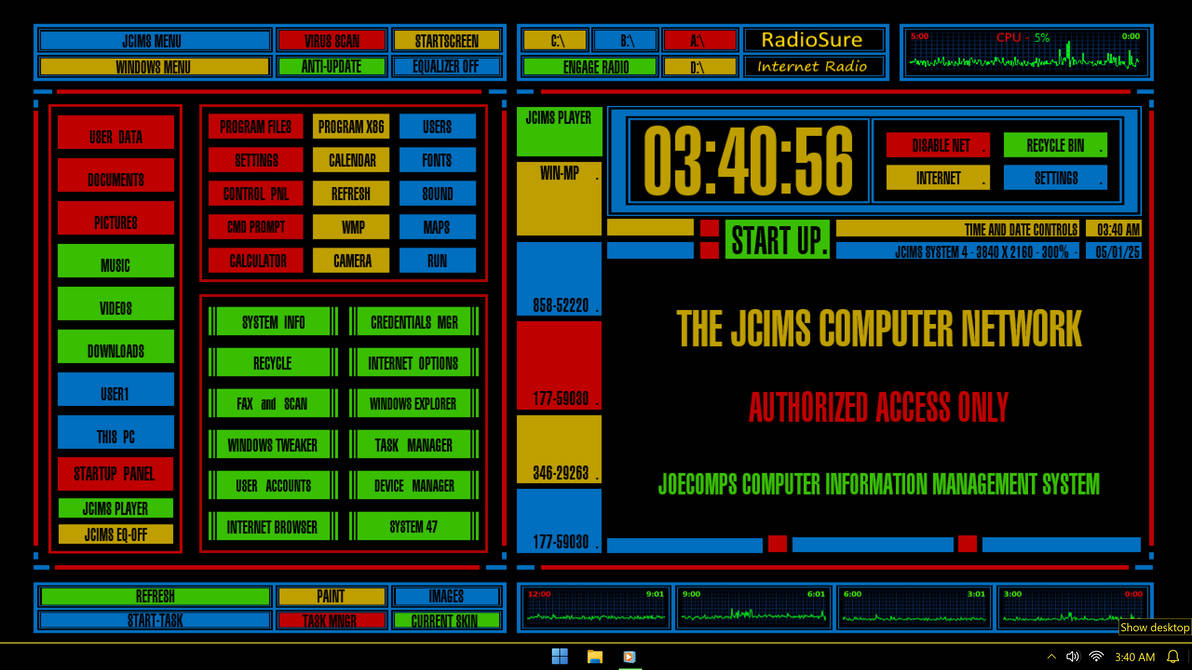Open FONTS
The width and height of the screenshot is (1192, 670).
[437, 160]
